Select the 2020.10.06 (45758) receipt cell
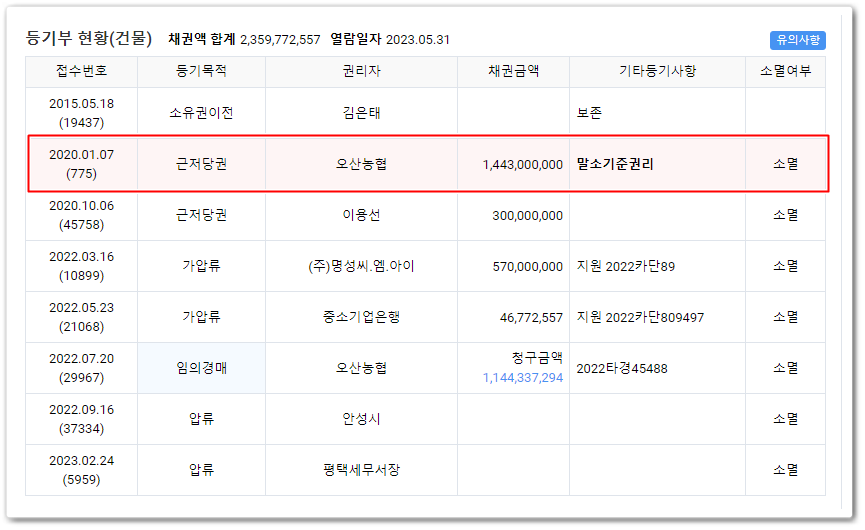Screen dimensions: 865x530 pyautogui.click(x=82, y=215)
